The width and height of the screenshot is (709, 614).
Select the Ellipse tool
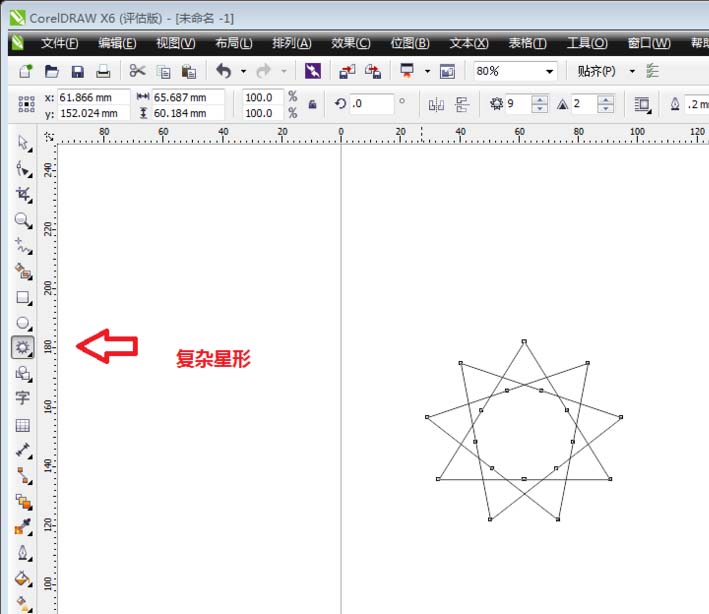23,322
